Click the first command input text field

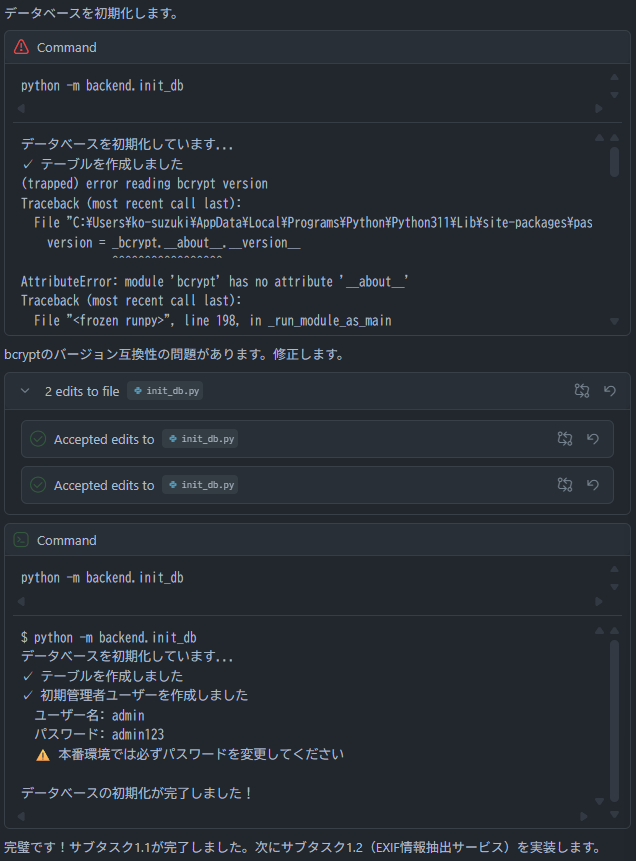click(300, 86)
